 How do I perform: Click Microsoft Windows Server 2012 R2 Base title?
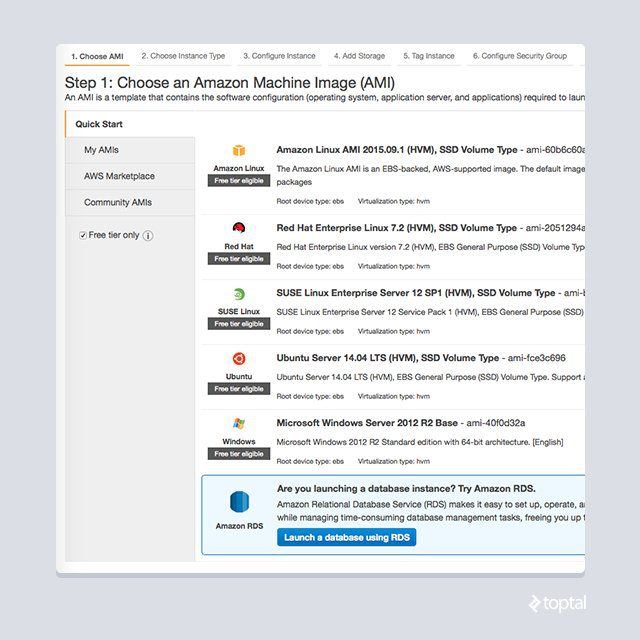[367, 423]
